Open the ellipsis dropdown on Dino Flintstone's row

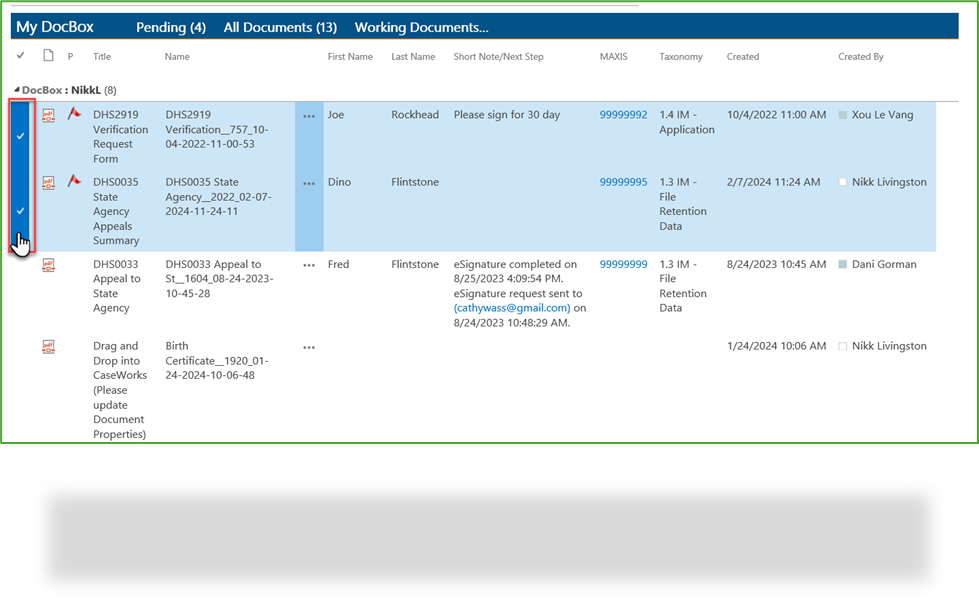[x=309, y=182]
